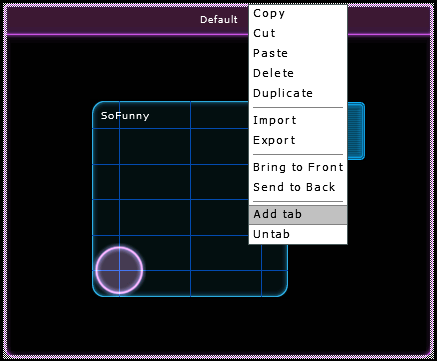Select Untab from the context menu
Viewport: 437px width, 361px height.
(x=298, y=234)
